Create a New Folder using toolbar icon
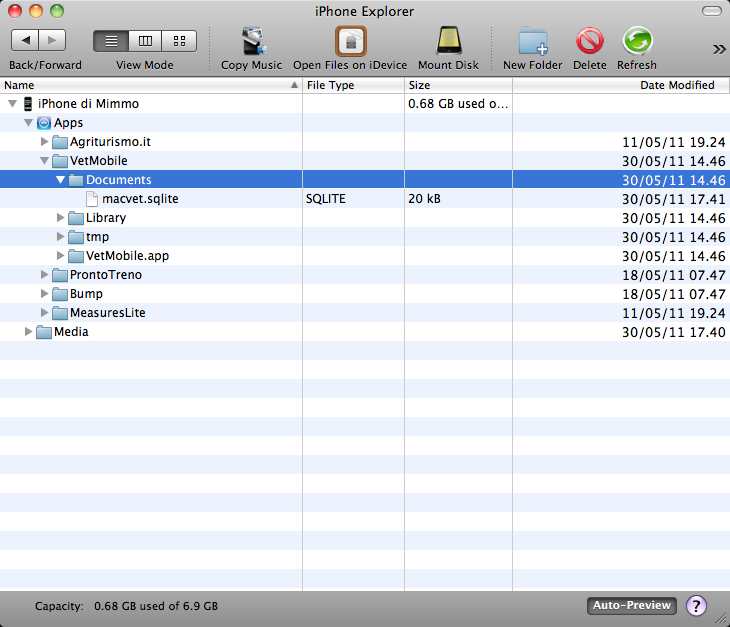The width and height of the screenshot is (730, 627). (x=533, y=41)
